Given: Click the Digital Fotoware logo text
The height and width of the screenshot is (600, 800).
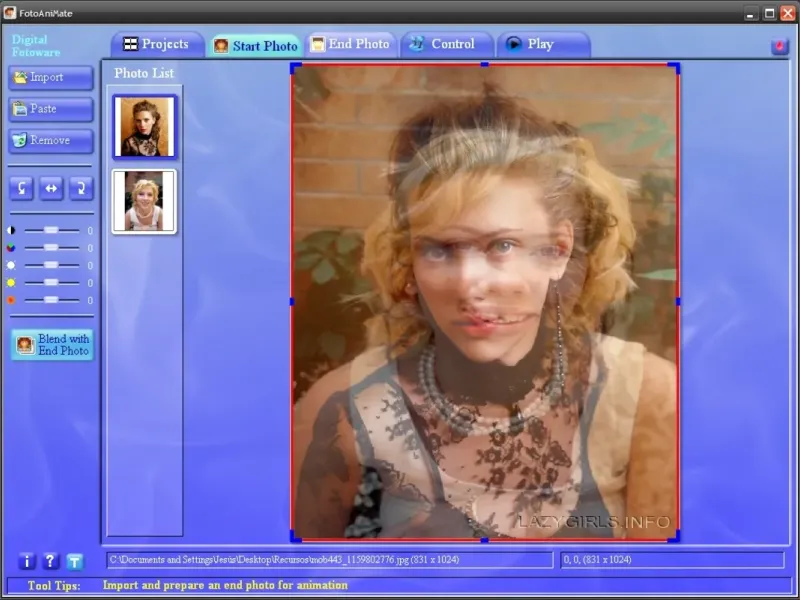Looking at the screenshot, I should pos(36,46).
